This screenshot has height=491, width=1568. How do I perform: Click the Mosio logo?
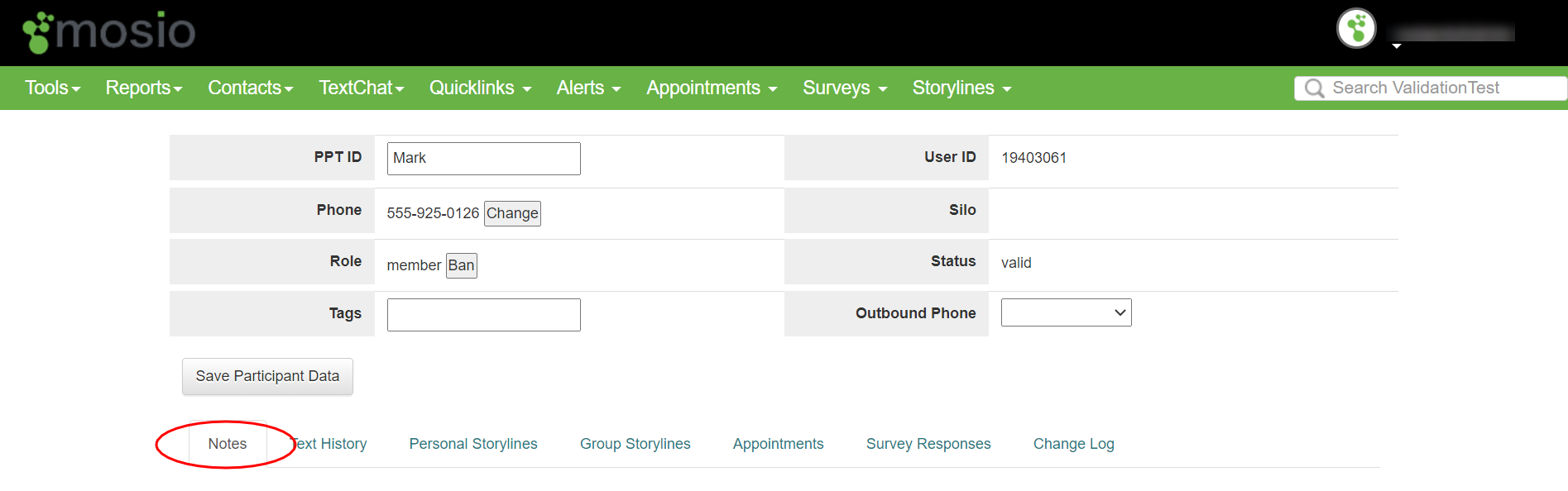[109, 32]
